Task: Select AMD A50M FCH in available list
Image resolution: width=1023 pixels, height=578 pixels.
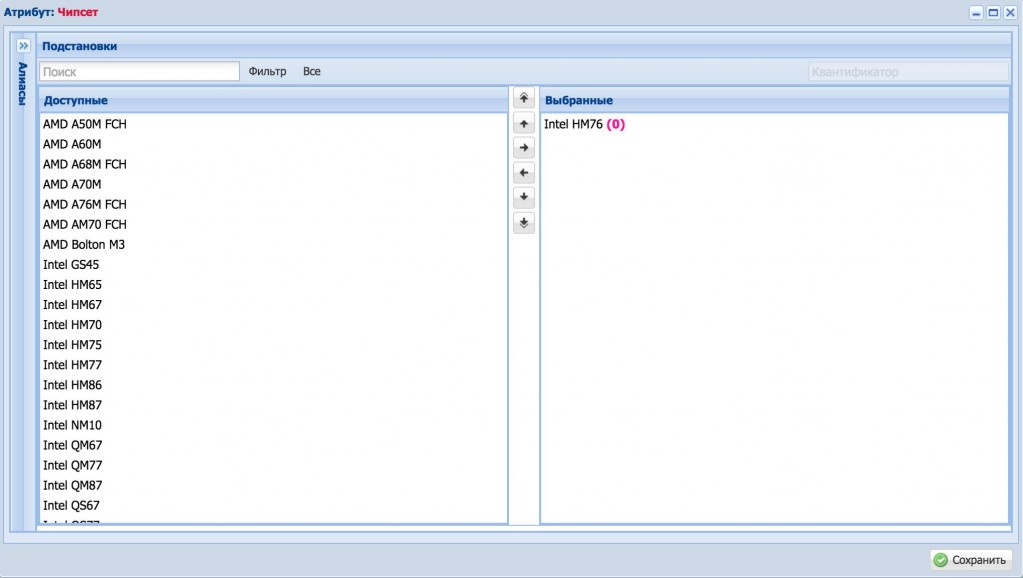Action: (x=273, y=124)
